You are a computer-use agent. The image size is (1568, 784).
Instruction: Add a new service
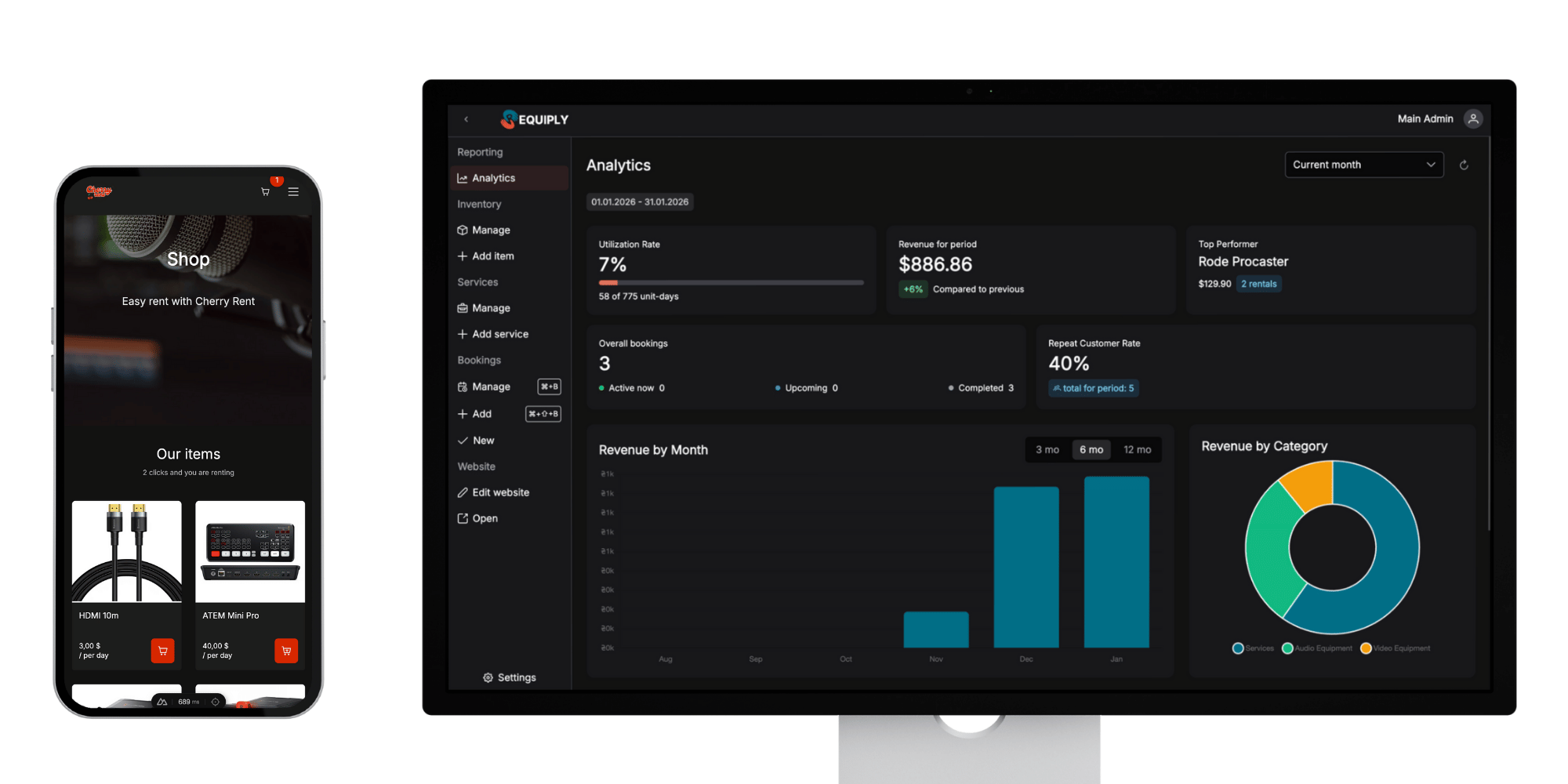coord(499,334)
